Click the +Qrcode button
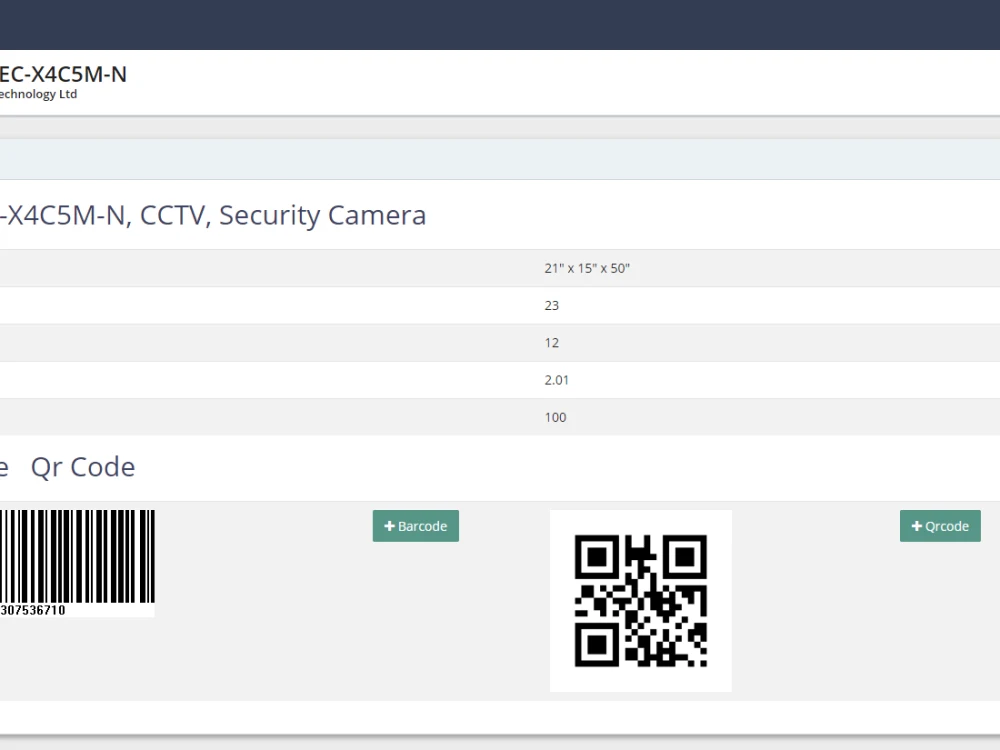 coord(940,526)
